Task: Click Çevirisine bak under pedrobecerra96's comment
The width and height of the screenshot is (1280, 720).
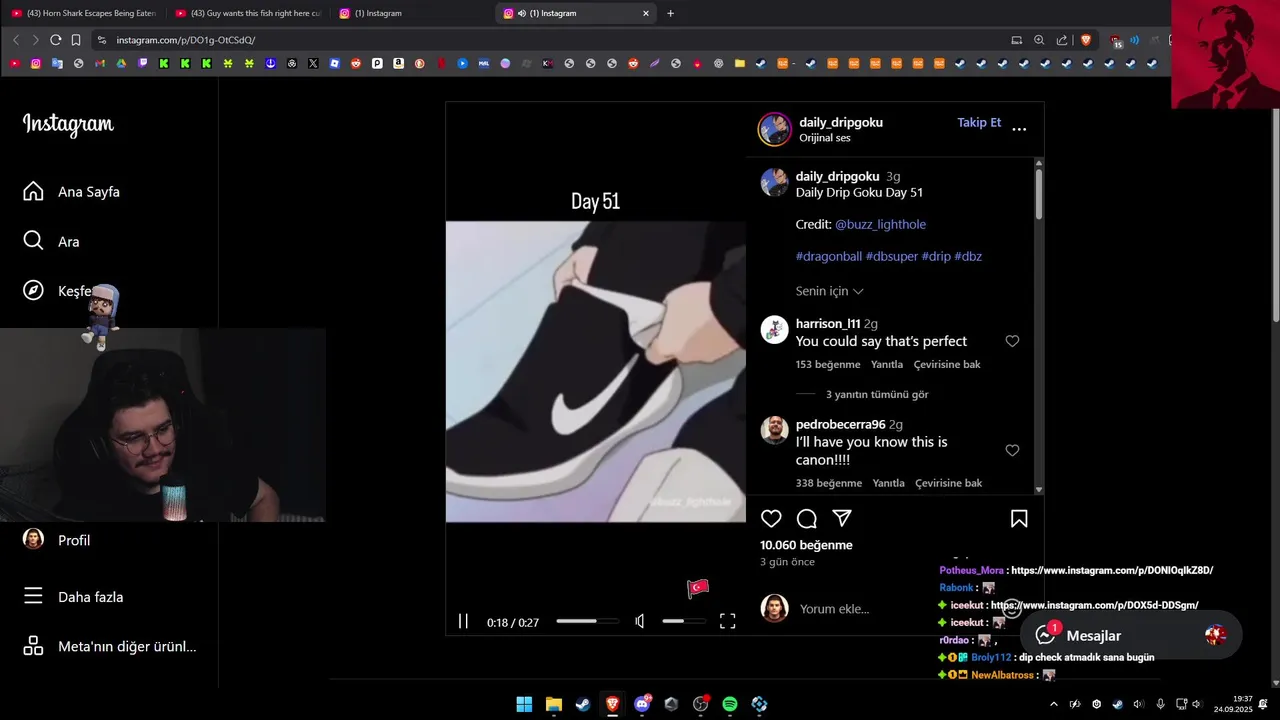Action: pos(949,483)
